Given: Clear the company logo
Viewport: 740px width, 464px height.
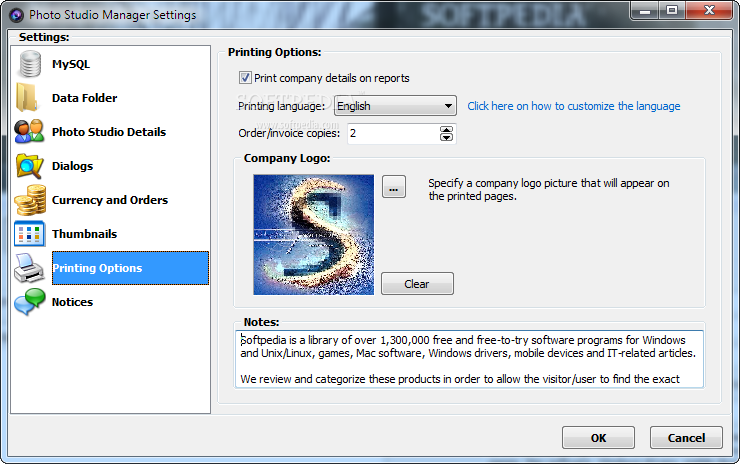Looking at the screenshot, I should pos(417,284).
